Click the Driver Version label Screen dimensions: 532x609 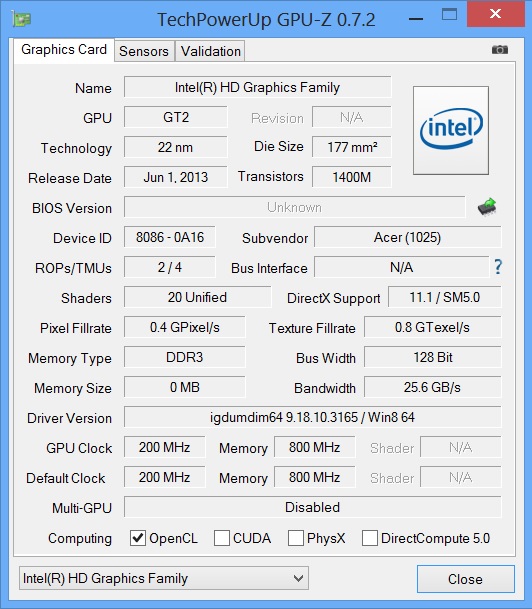coord(70,418)
